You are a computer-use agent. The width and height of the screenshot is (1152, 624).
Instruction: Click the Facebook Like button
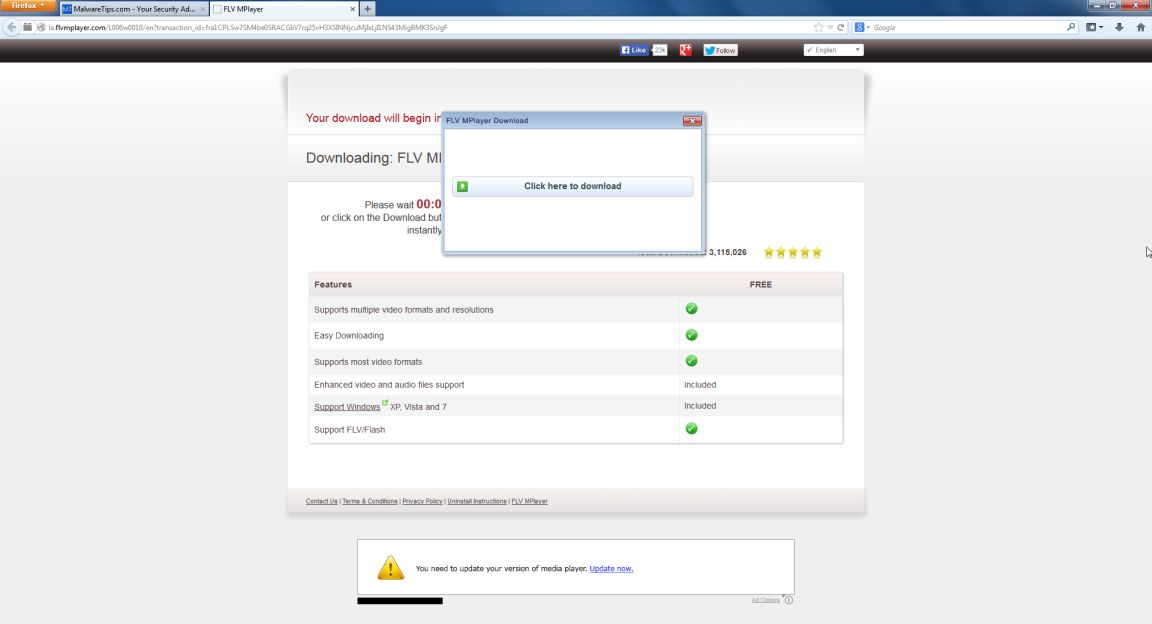click(634, 50)
